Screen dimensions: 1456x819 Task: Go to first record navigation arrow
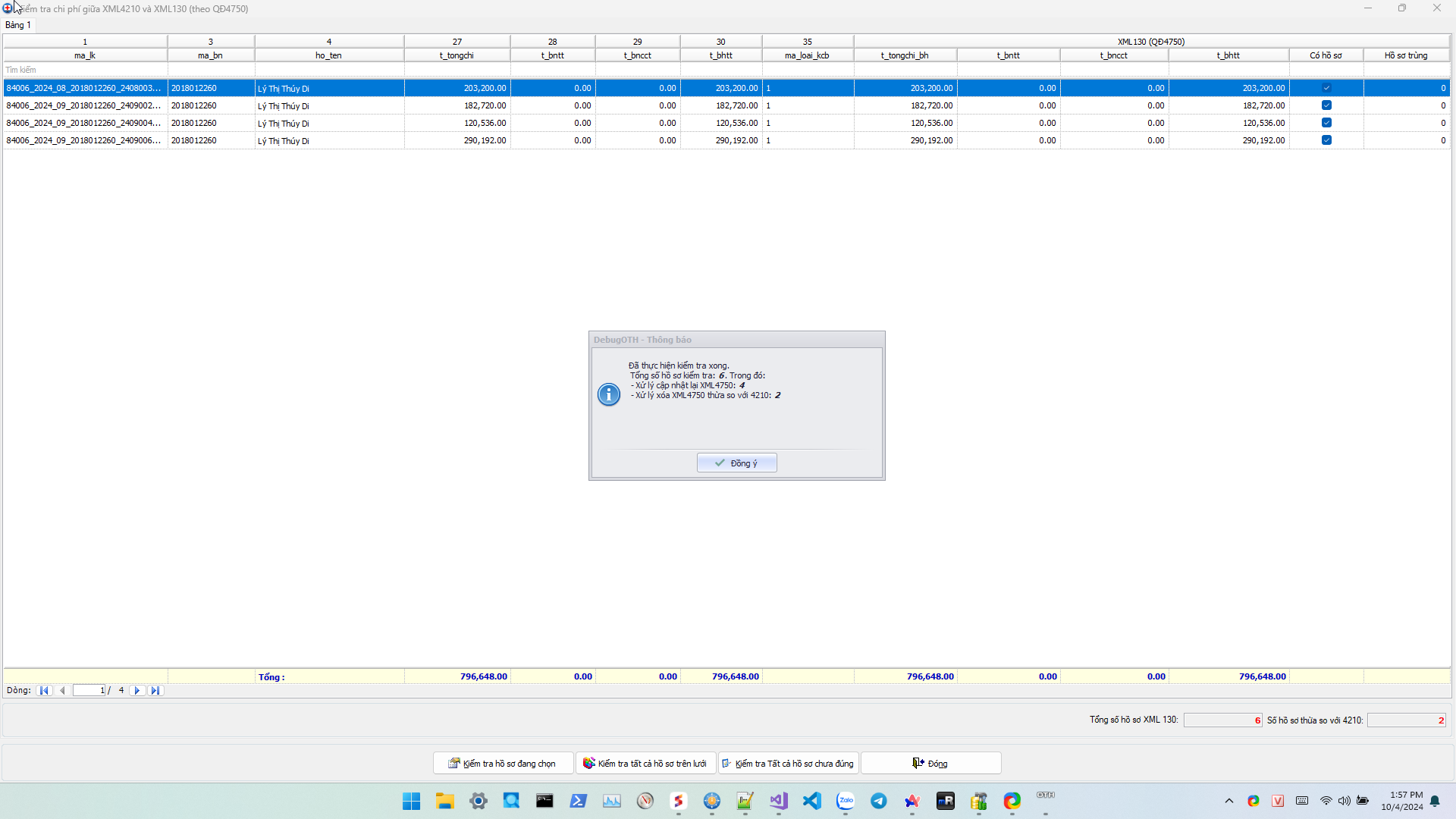[x=44, y=690]
